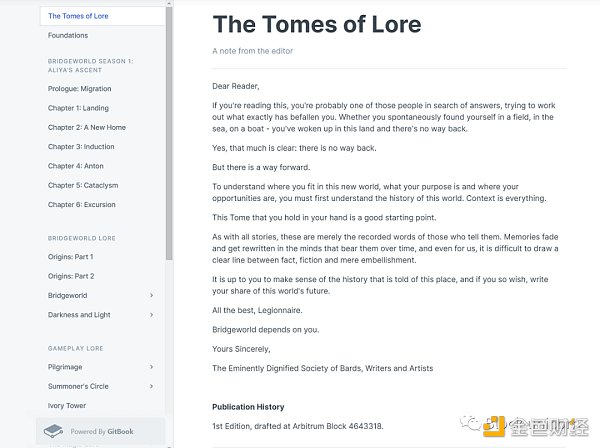Expand the Darkness and Light chevron
600x448 pixels.
tap(152, 315)
